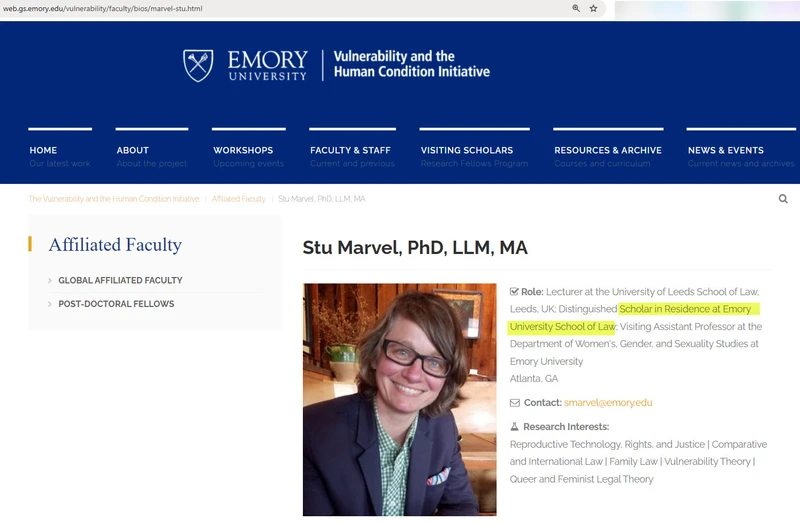800x523 pixels.
Task: Click the Affiliated Faculty sidebar heading
Action: [115, 244]
